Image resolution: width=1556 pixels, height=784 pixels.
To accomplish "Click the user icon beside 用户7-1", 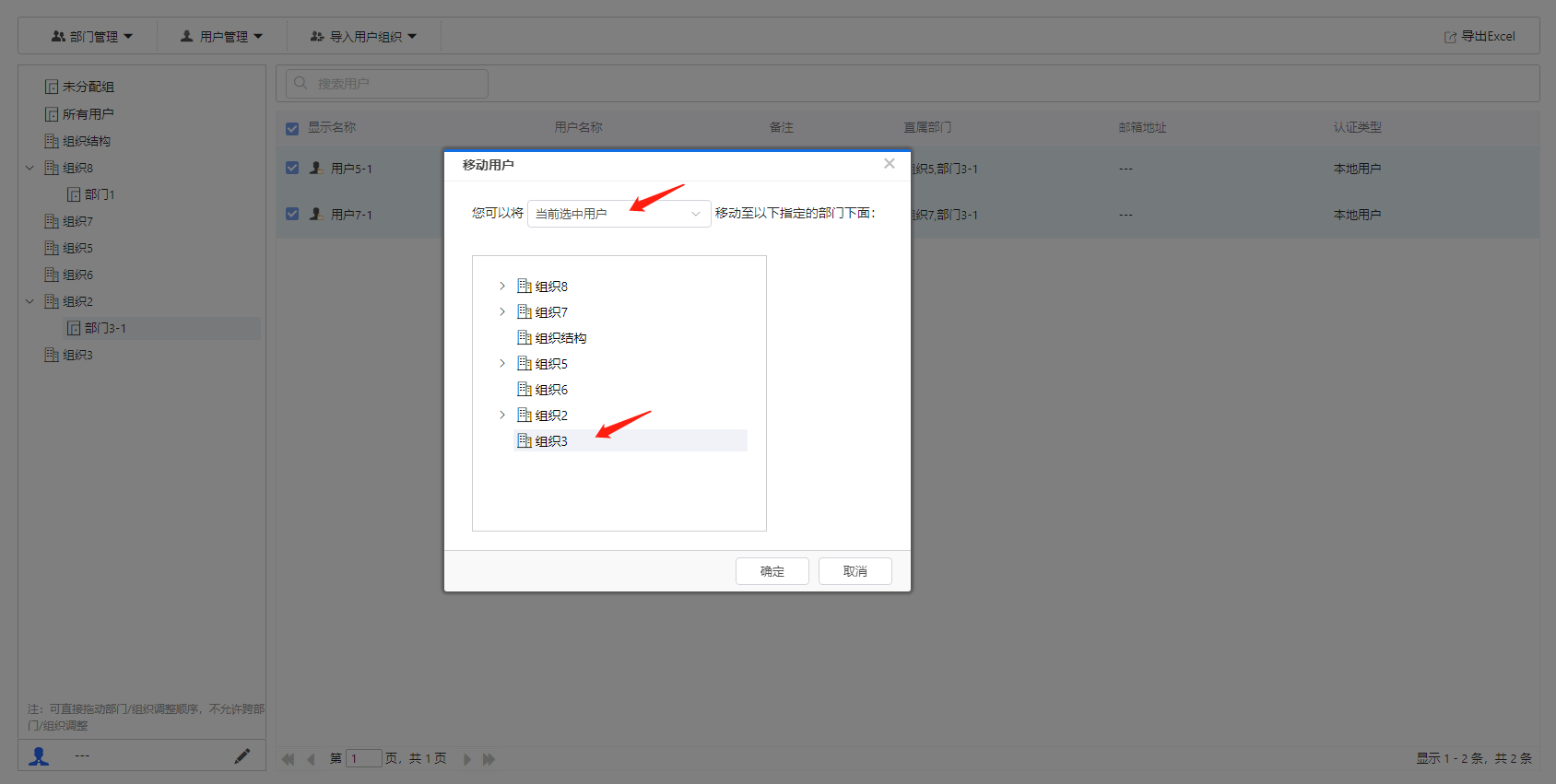I will (316, 214).
